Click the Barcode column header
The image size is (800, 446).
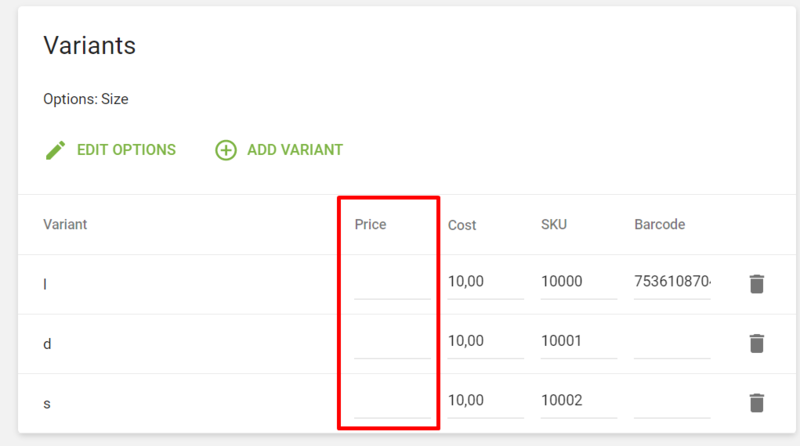point(659,225)
